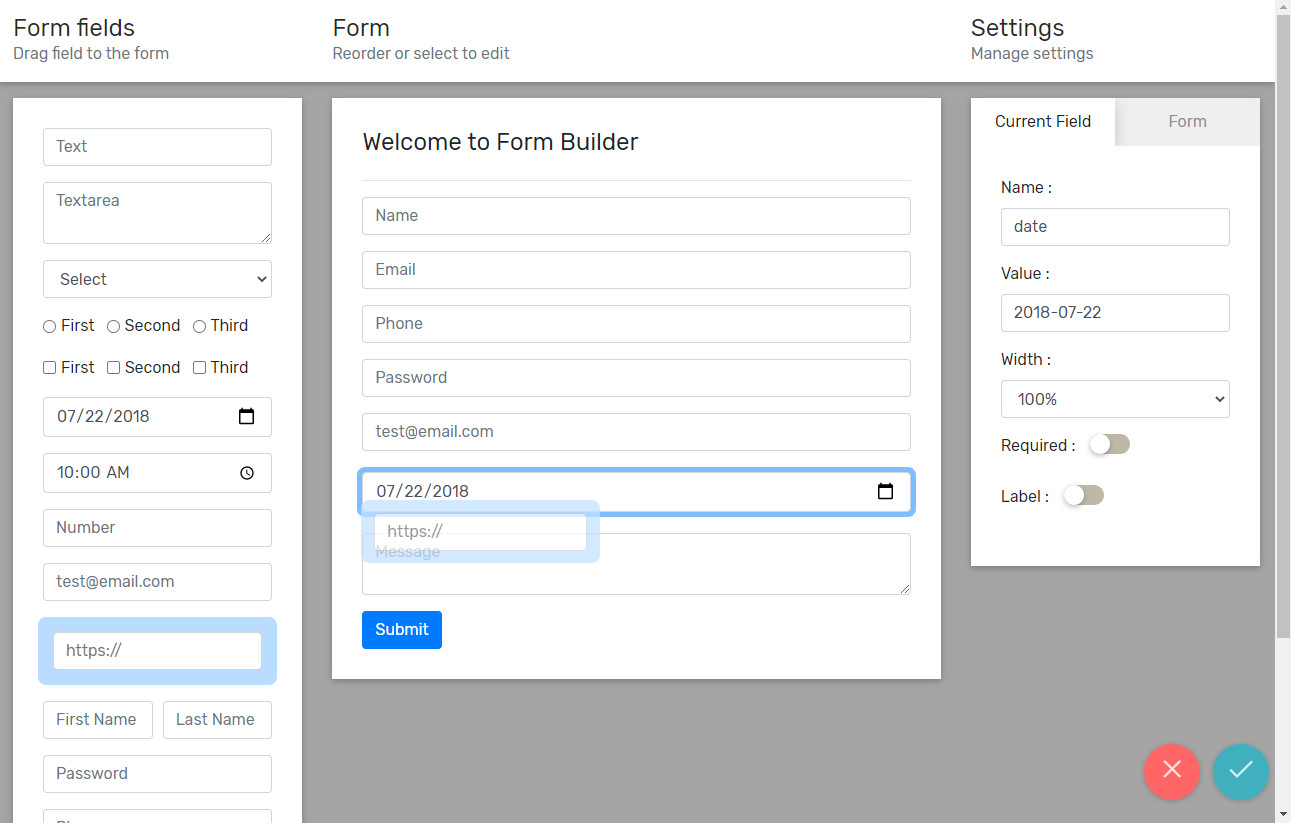Click clock icon in the time field
This screenshot has width=1291, height=823.
coord(247,473)
